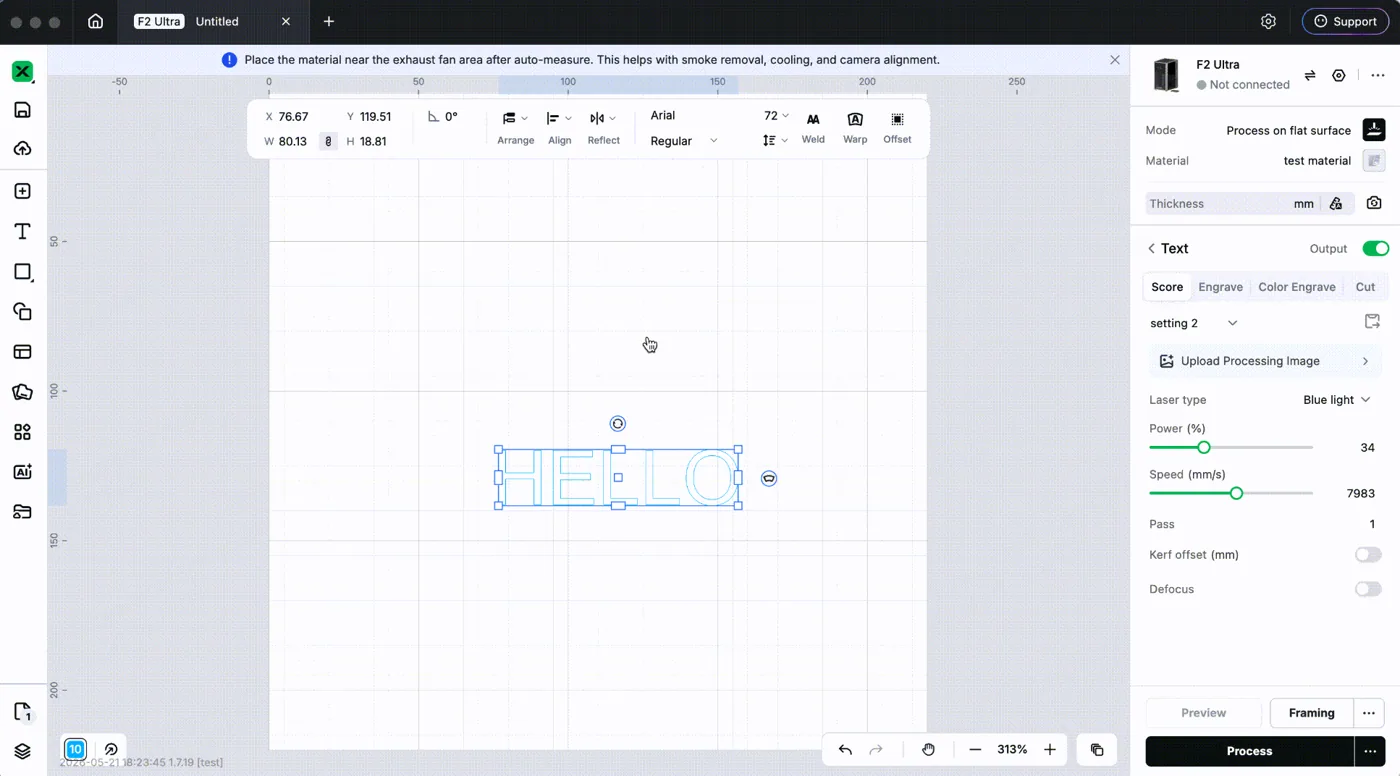This screenshot has height=776, width=1400.
Task: Open the AI image tool
Action: [x=22, y=472]
